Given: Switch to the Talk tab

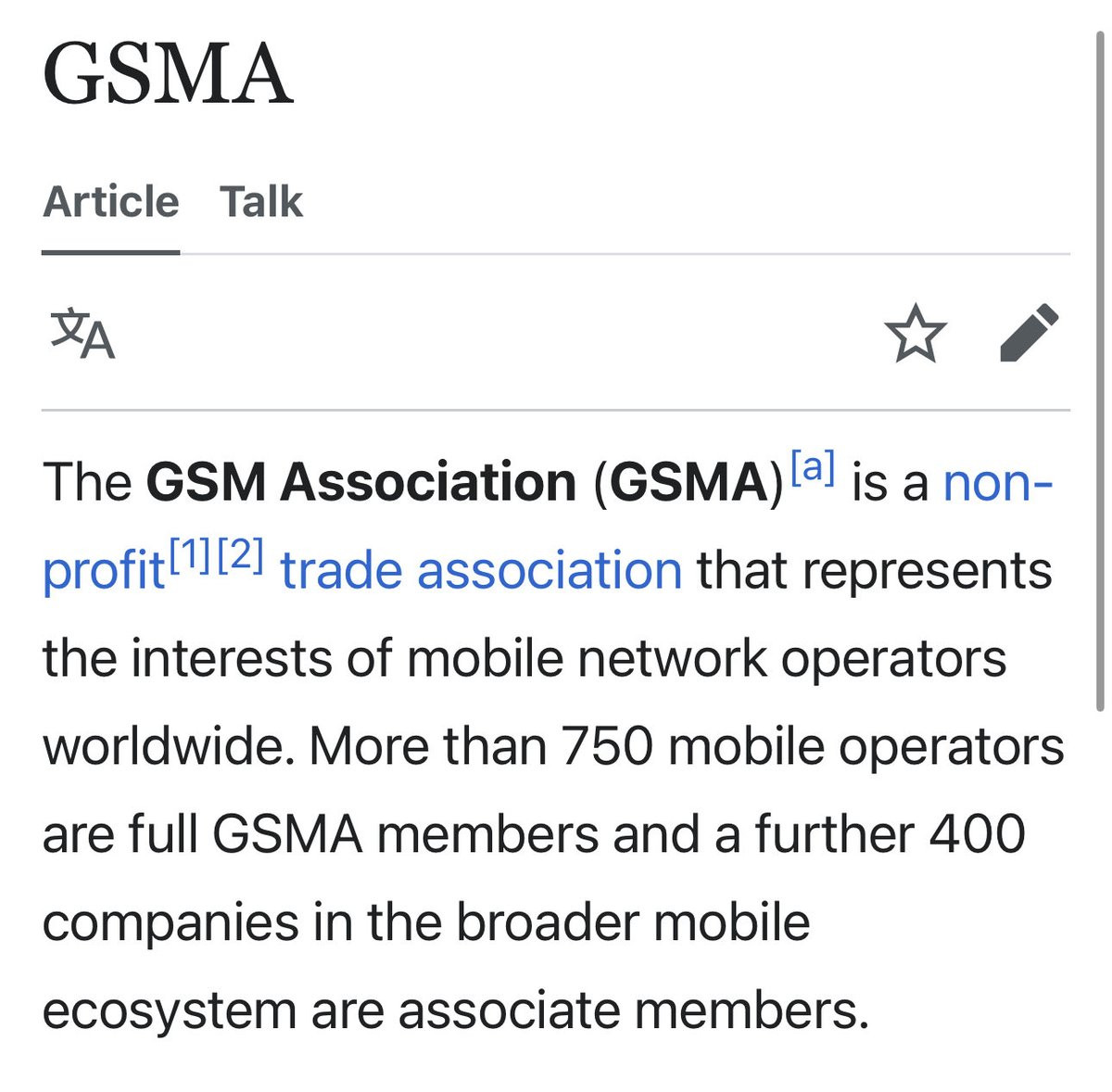Looking at the screenshot, I should 261,202.
